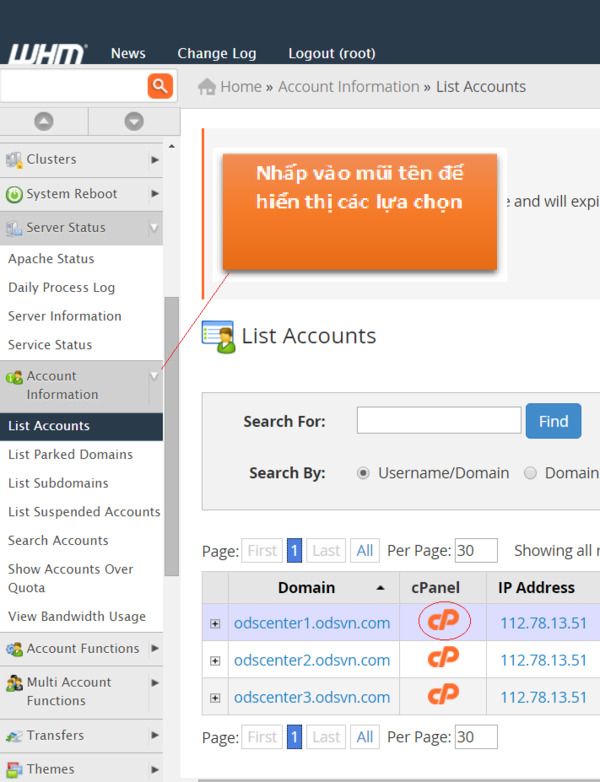Open List Suspended Accounts link
The width and height of the screenshot is (600, 782).
84,511
